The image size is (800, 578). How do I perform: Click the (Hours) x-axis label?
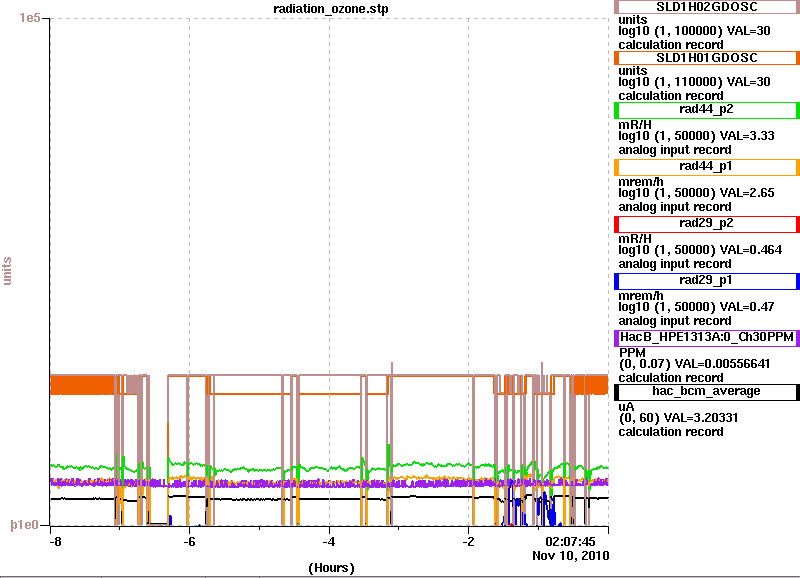(x=331, y=568)
